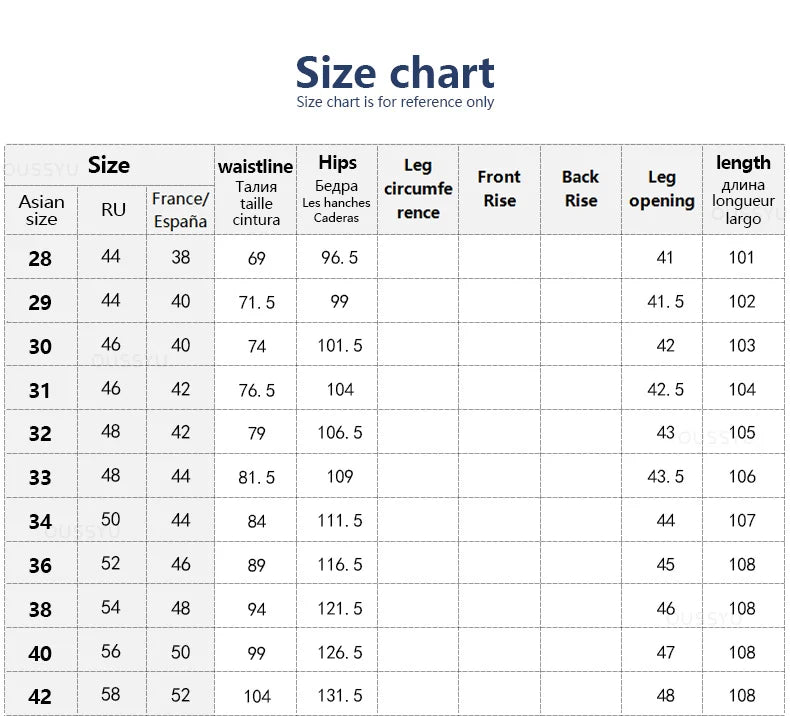
Task: Select the "waistline" column header
Action: [x=256, y=190]
